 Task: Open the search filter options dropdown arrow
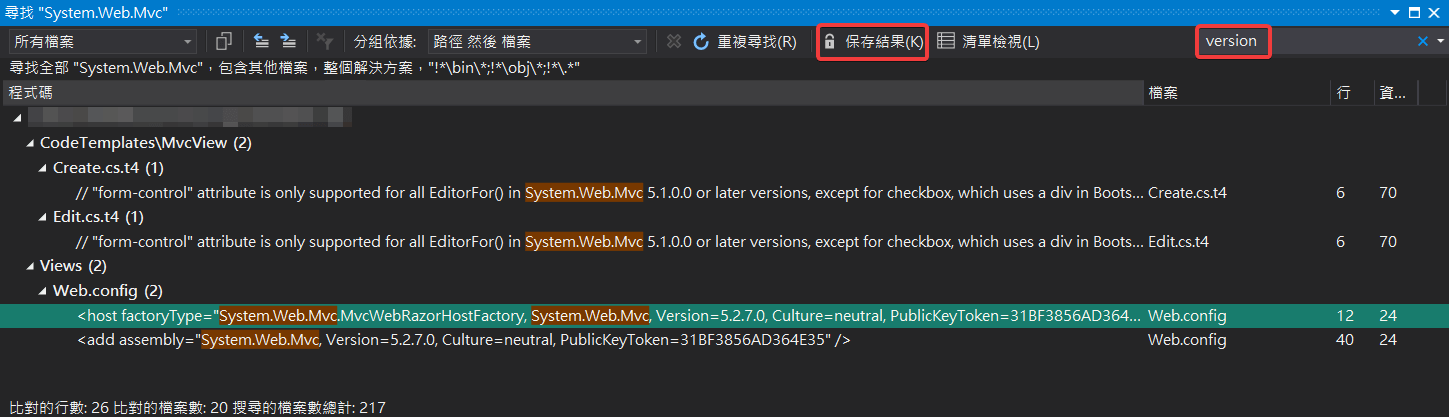pos(1440,41)
